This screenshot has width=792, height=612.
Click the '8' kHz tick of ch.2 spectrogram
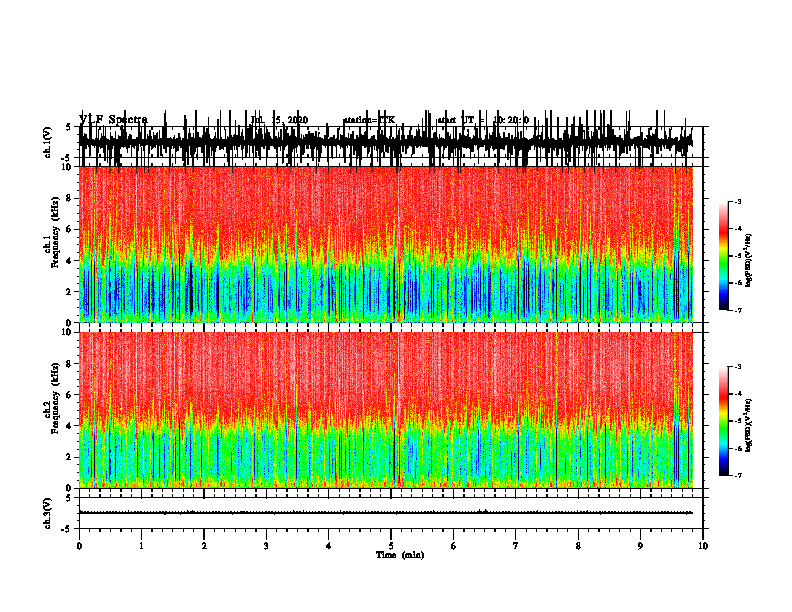click(69, 364)
